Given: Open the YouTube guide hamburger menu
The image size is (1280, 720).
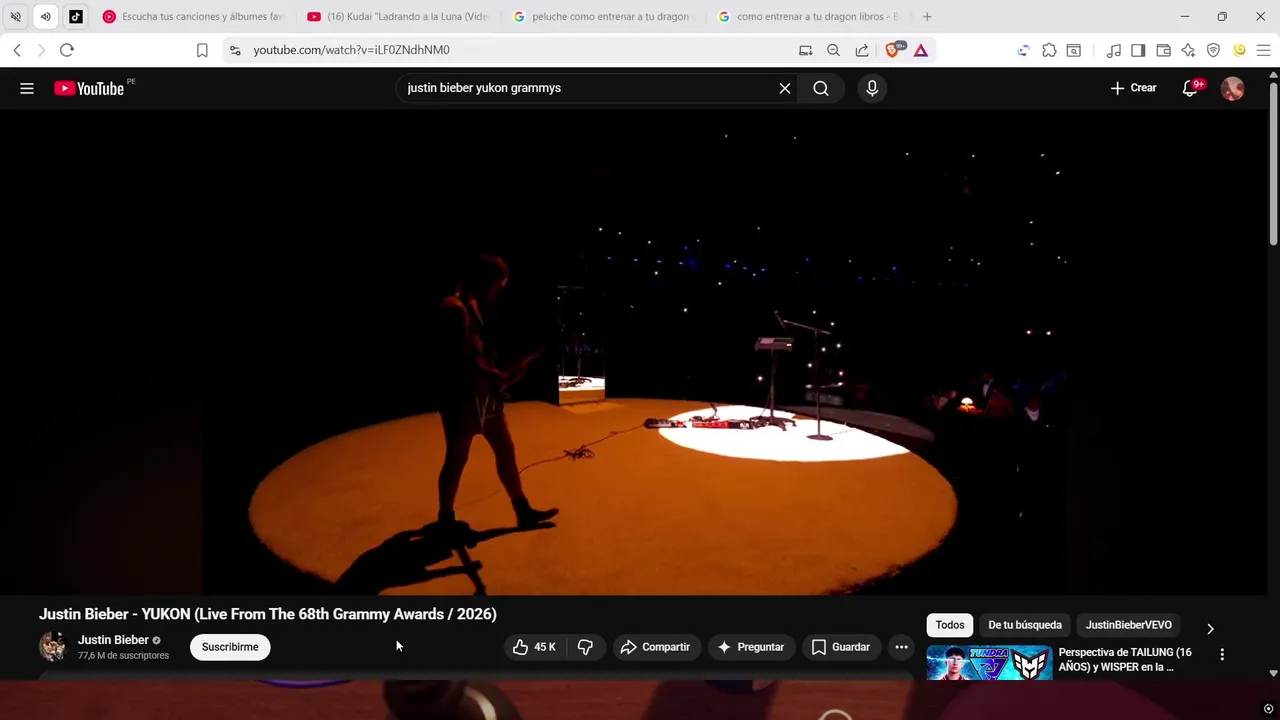Looking at the screenshot, I should click(x=27, y=88).
